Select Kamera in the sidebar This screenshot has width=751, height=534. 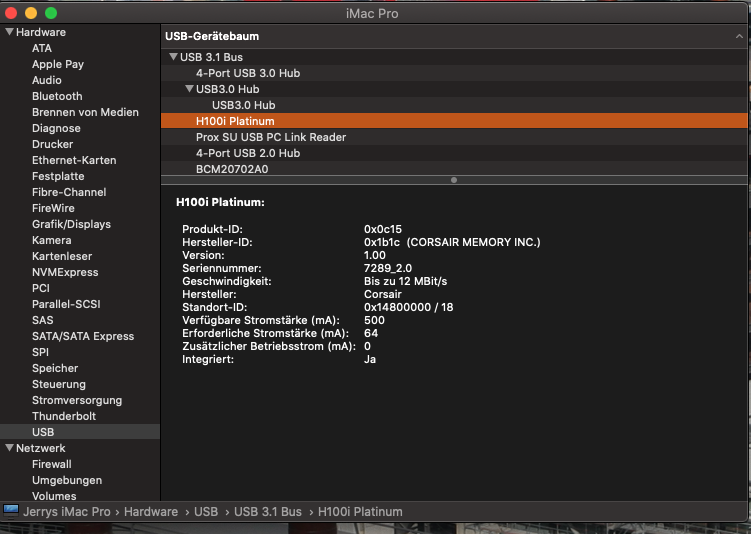tap(51, 240)
